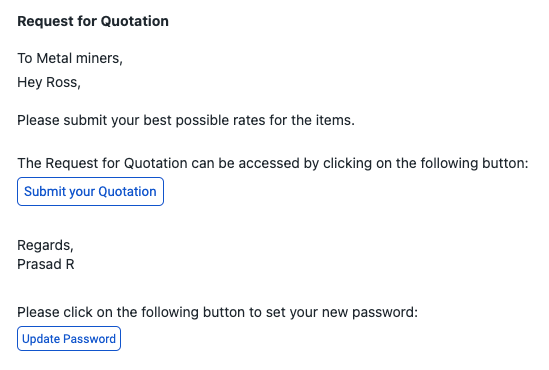Click the word 'Quotation' in the bold heading
This screenshot has width=549, height=370.
(135, 21)
